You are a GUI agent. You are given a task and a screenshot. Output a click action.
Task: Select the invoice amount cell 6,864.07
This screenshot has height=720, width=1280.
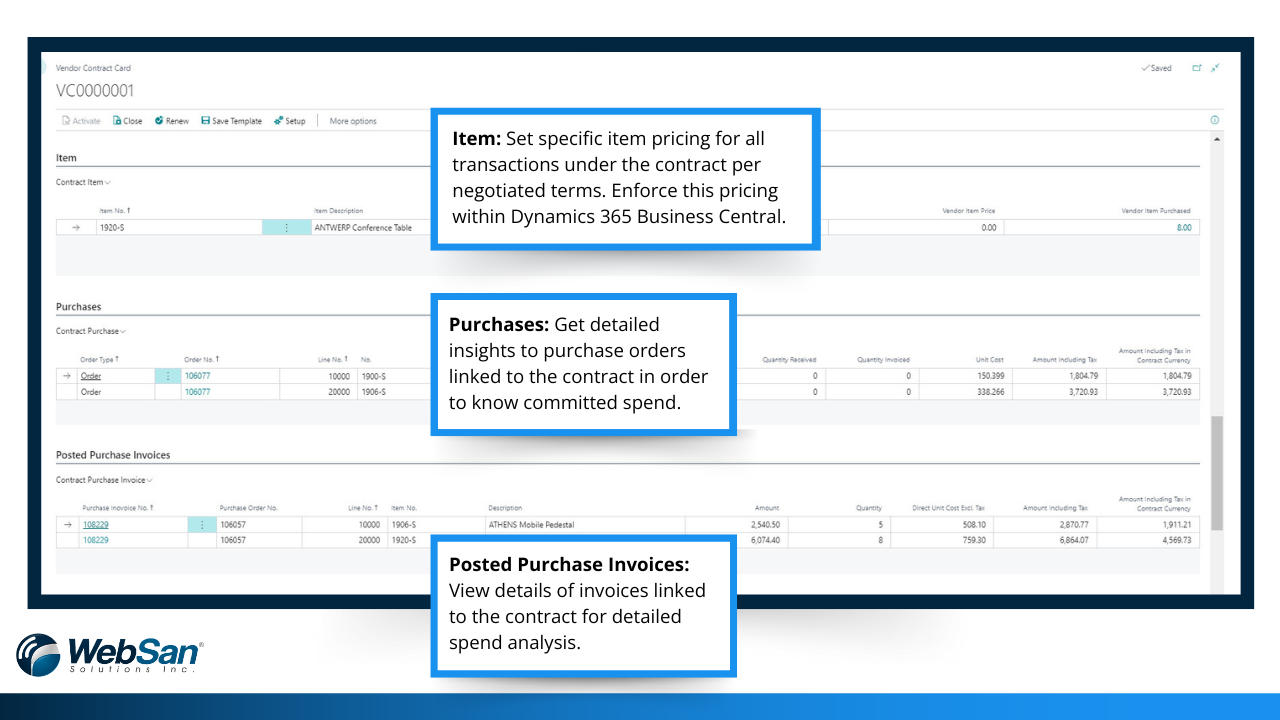click(1047, 540)
